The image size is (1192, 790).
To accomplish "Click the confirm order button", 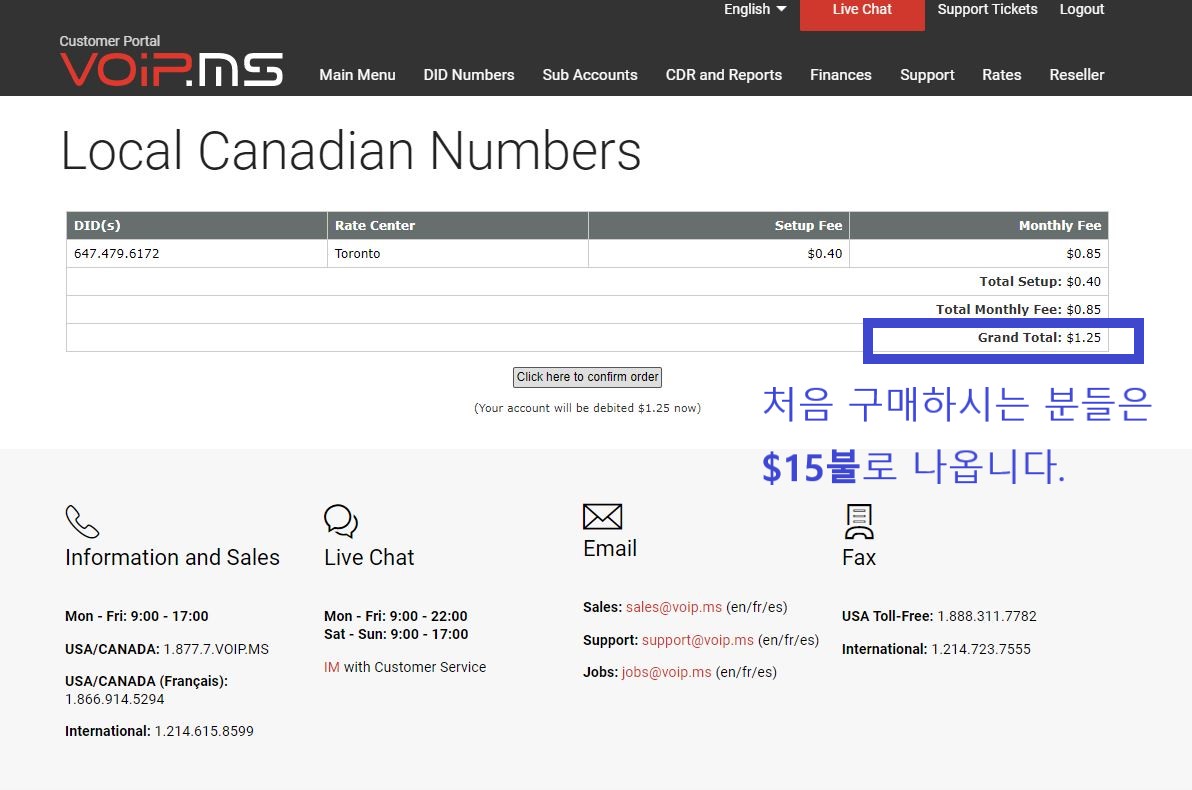I will point(587,377).
